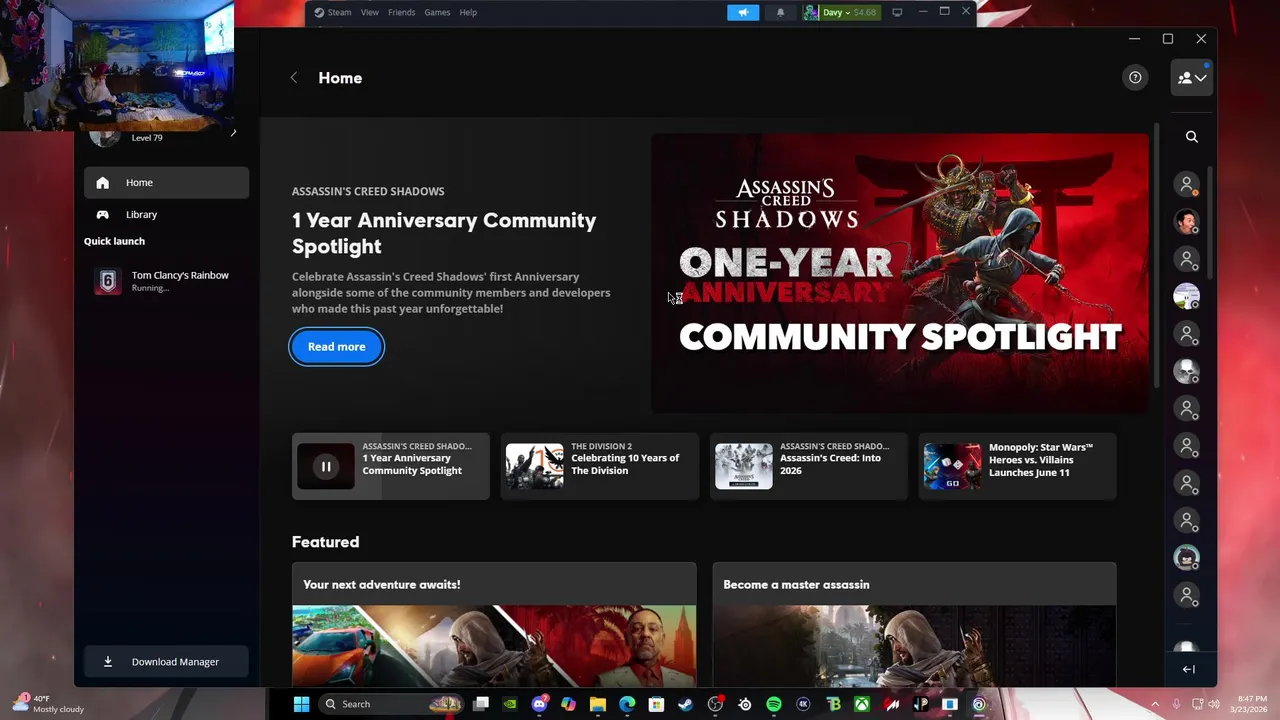Open the friend avatar with dark hair photo

(x=1187, y=222)
